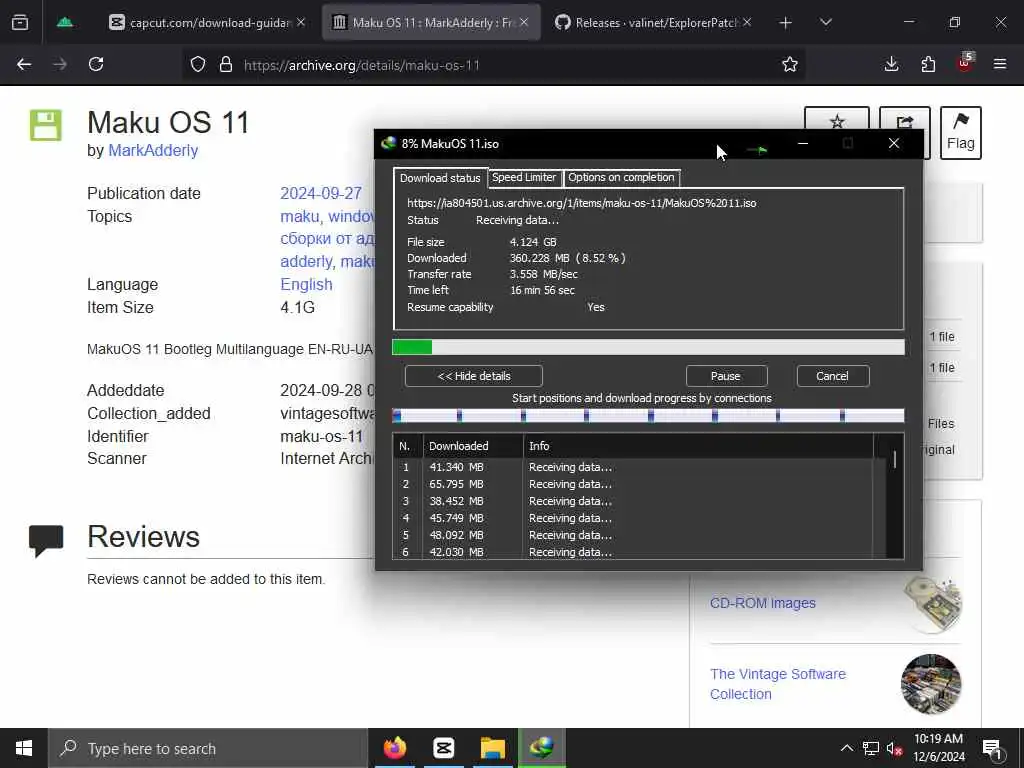
Task: Select connection row 3 with 38.452 MB
Action: (633, 501)
